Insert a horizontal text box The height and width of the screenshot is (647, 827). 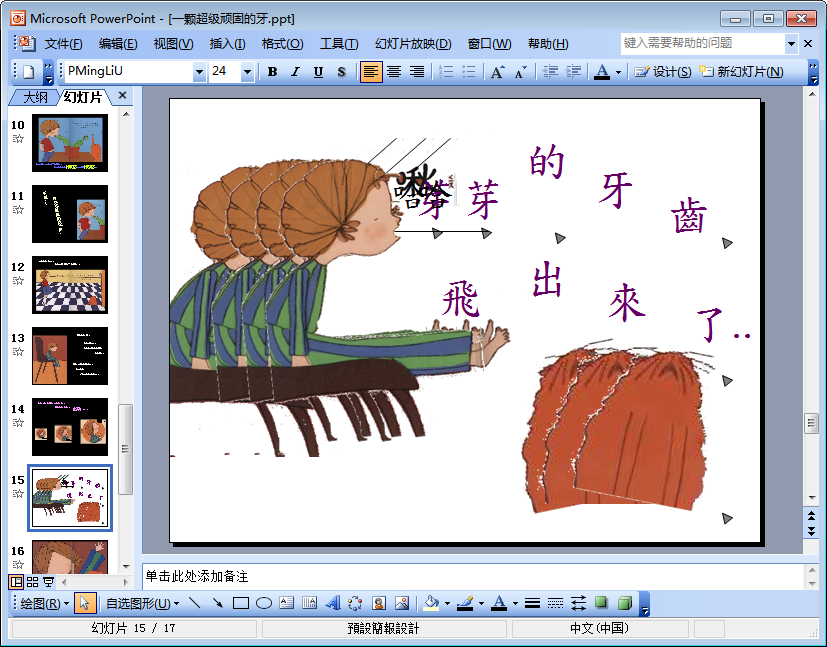286,603
